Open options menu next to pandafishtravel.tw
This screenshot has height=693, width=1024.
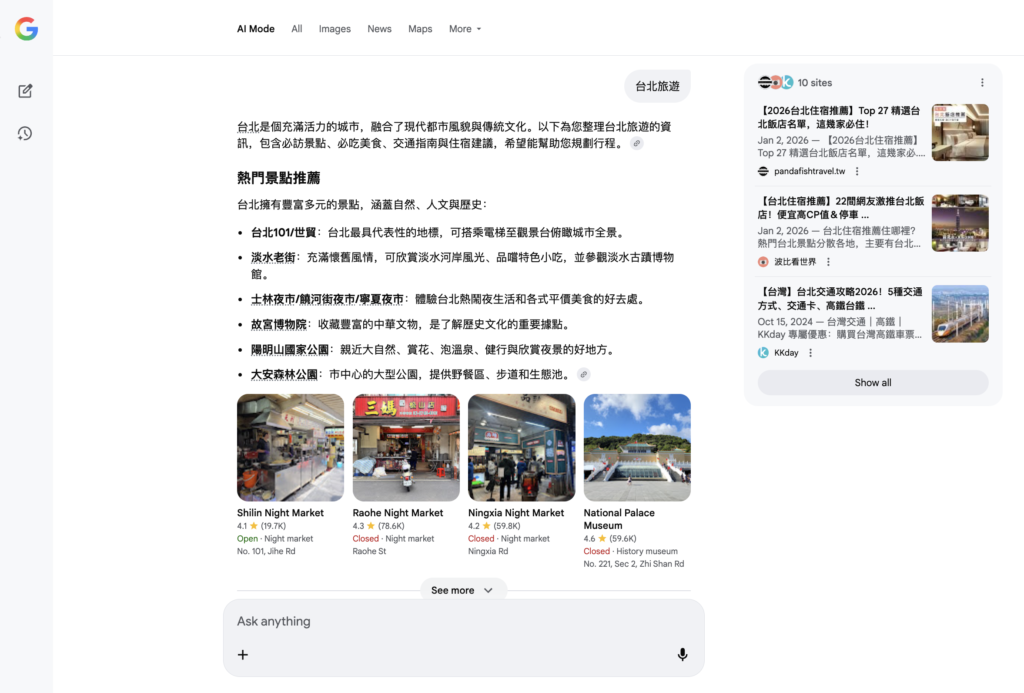click(x=857, y=171)
